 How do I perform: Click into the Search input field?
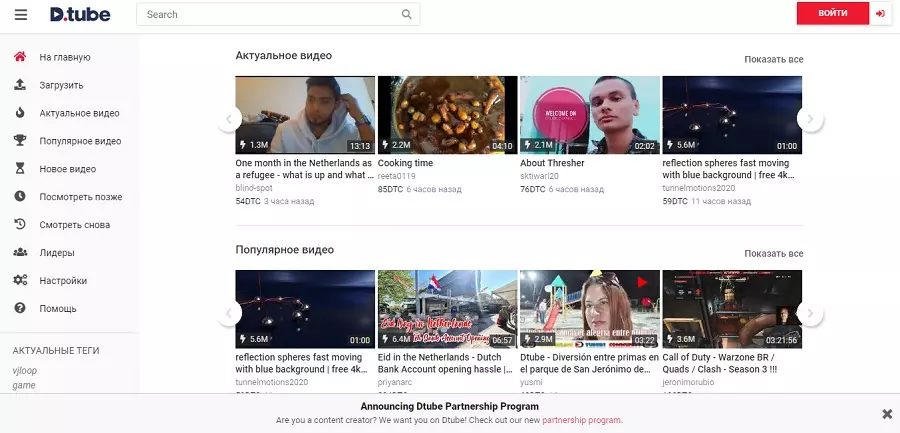(270, 14)
